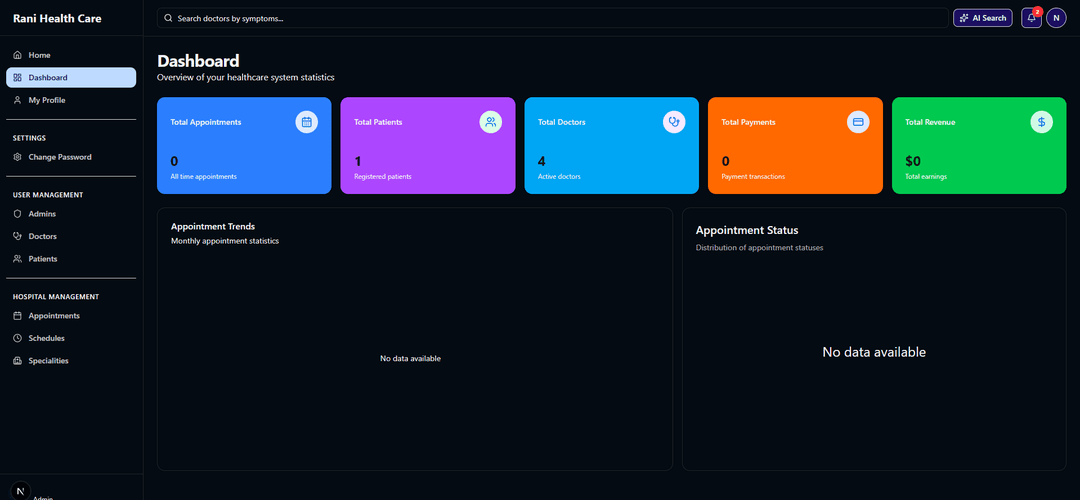Navigate to Admins under User Management
This screenshot has height=500, width=1080.
pos(42,214)
